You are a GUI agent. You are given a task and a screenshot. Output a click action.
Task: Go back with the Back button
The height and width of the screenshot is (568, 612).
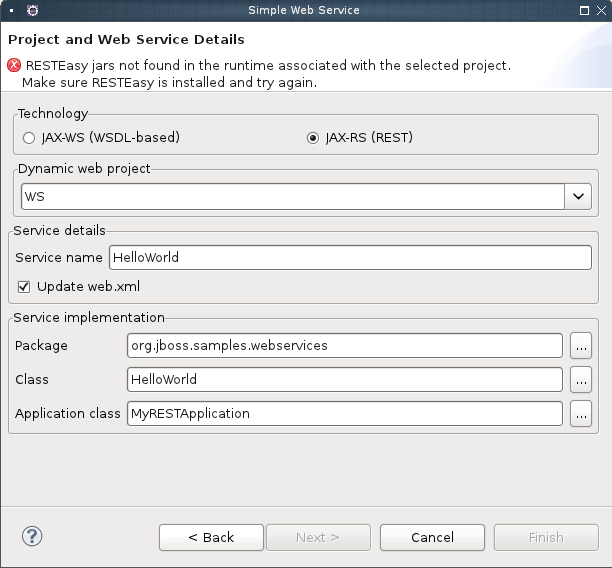pos(210,537)
